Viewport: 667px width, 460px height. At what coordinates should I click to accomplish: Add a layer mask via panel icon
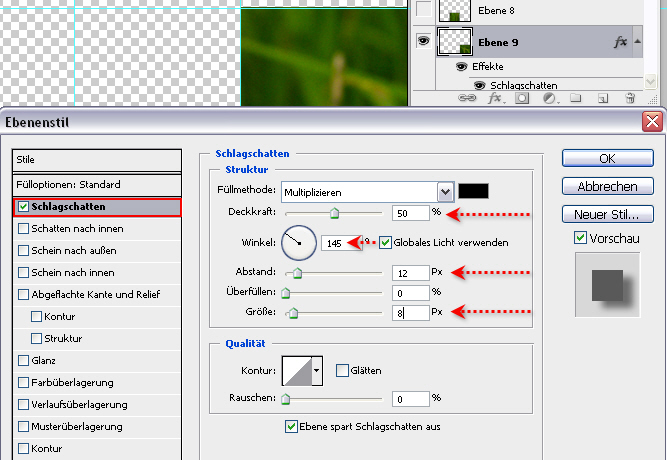click(521, 98)
